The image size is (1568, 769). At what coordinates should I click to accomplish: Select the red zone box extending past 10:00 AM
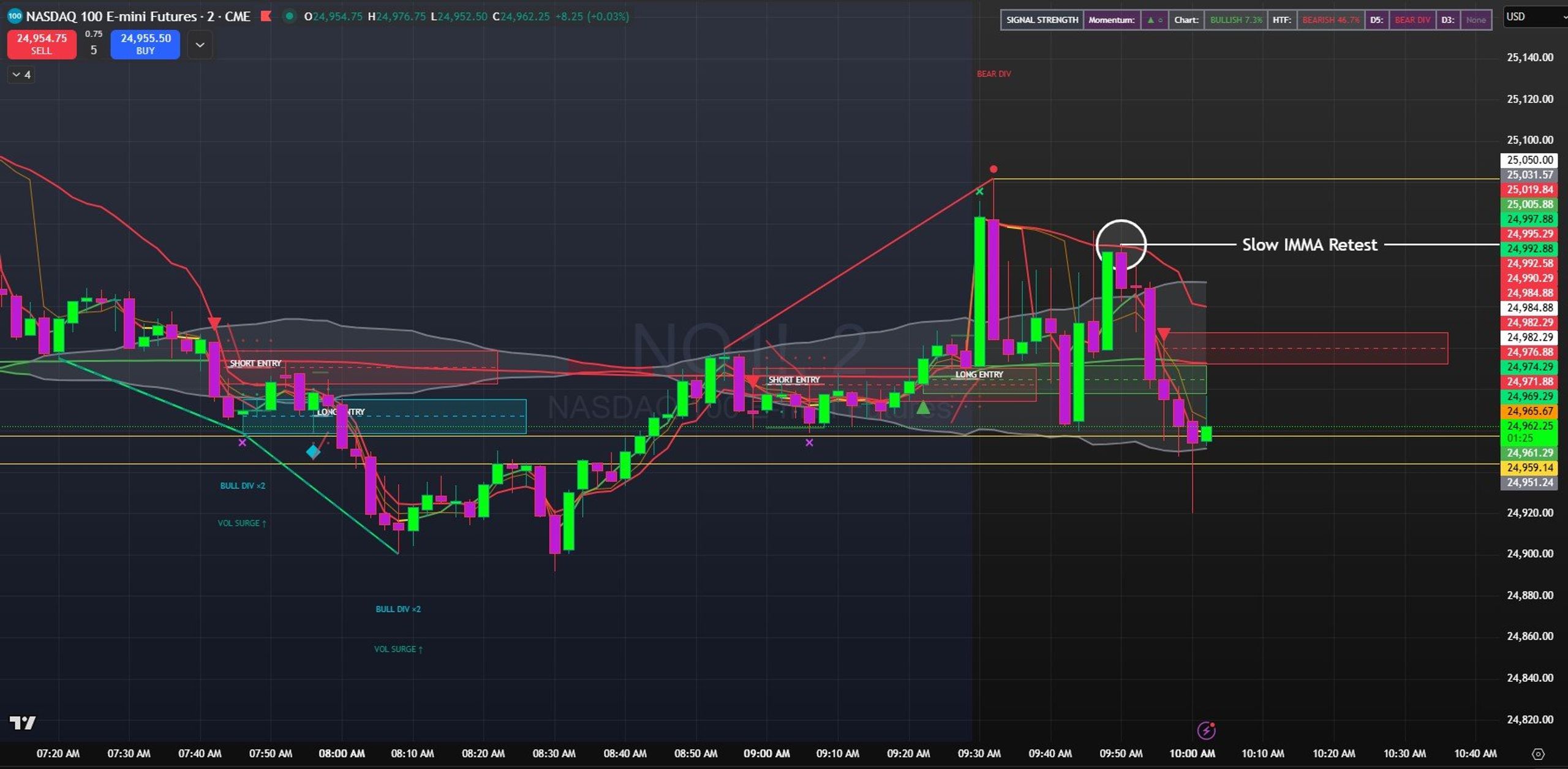[x=1307, y=349]
